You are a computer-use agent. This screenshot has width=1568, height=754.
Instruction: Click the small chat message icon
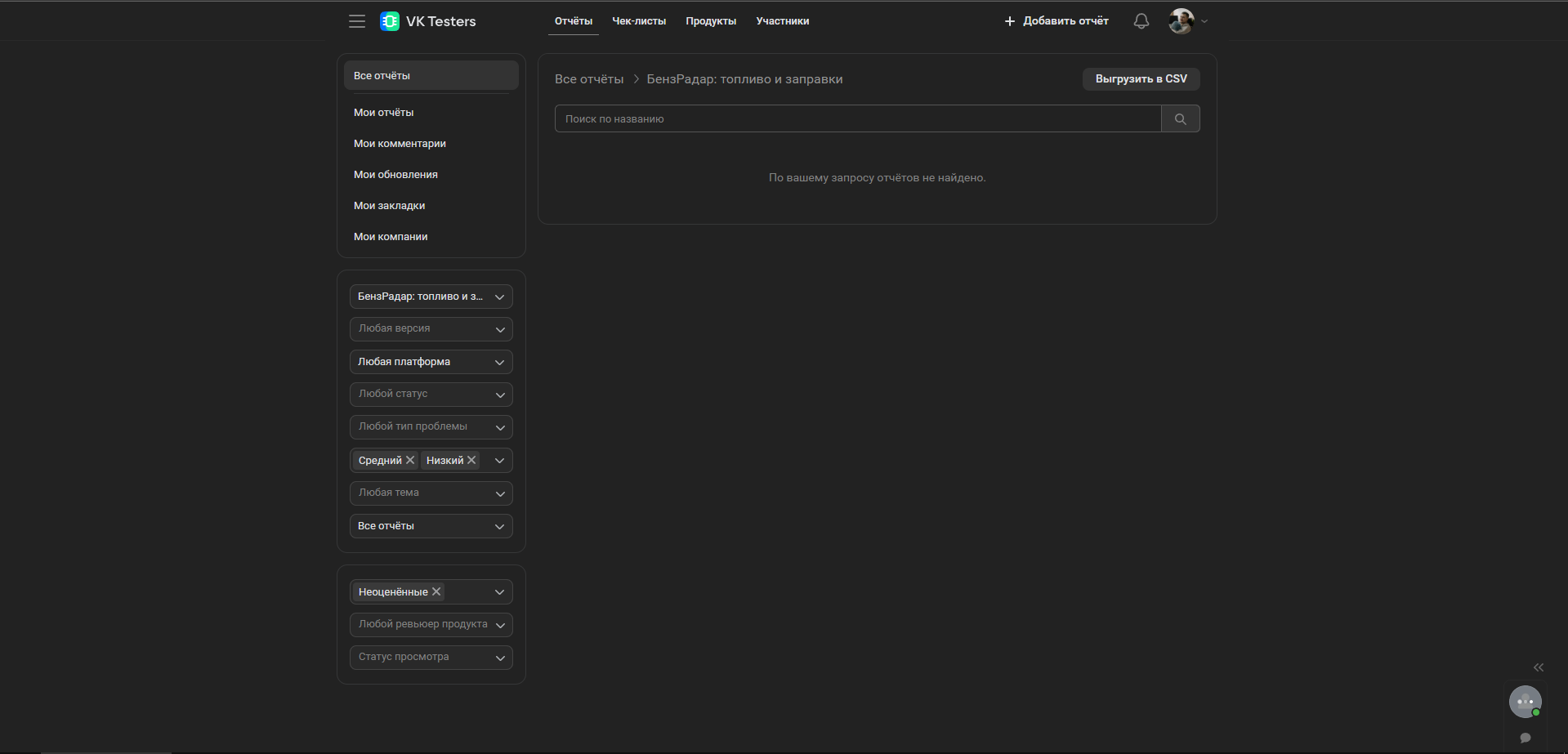(1526, 738)
